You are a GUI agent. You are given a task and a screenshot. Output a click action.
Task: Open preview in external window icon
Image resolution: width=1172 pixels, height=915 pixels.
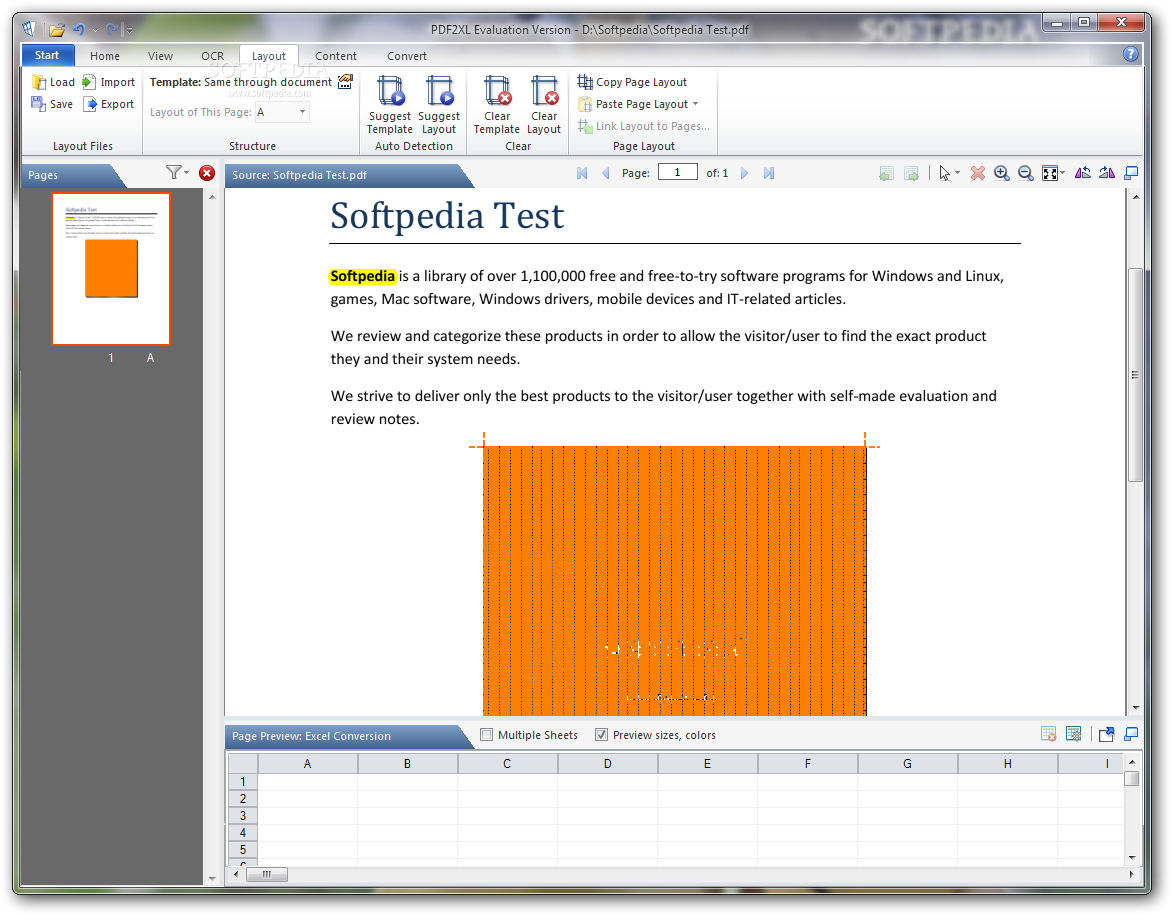[x=1106, y=735]
